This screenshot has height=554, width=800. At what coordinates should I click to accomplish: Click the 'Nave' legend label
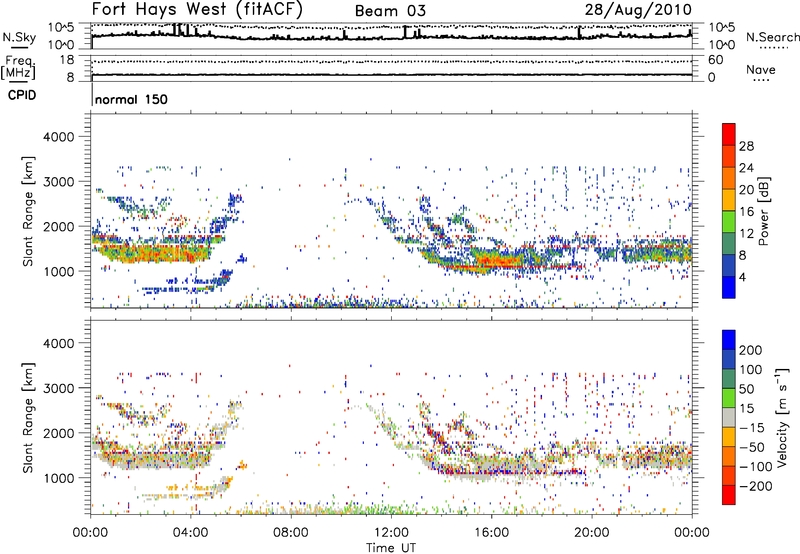pyautogui.click(x=761, y=70)
